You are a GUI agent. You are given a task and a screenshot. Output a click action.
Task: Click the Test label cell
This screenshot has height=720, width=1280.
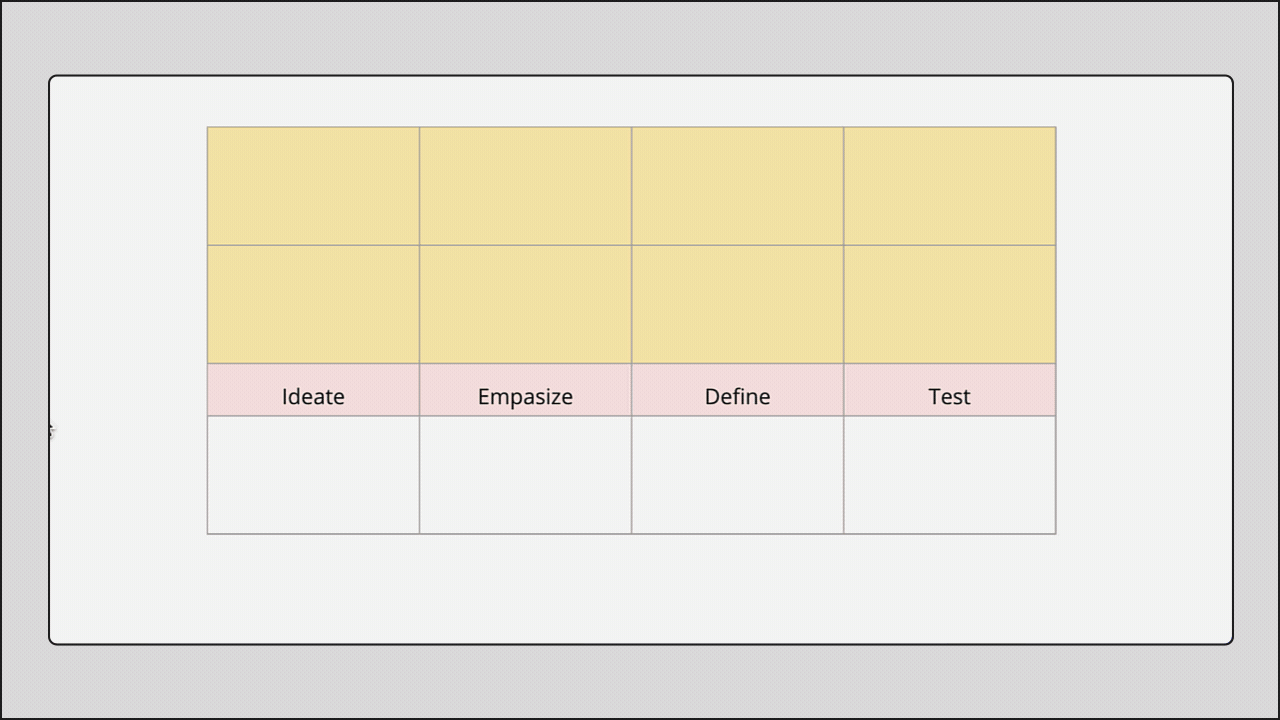pyautogui.click(x=949, y=391)
